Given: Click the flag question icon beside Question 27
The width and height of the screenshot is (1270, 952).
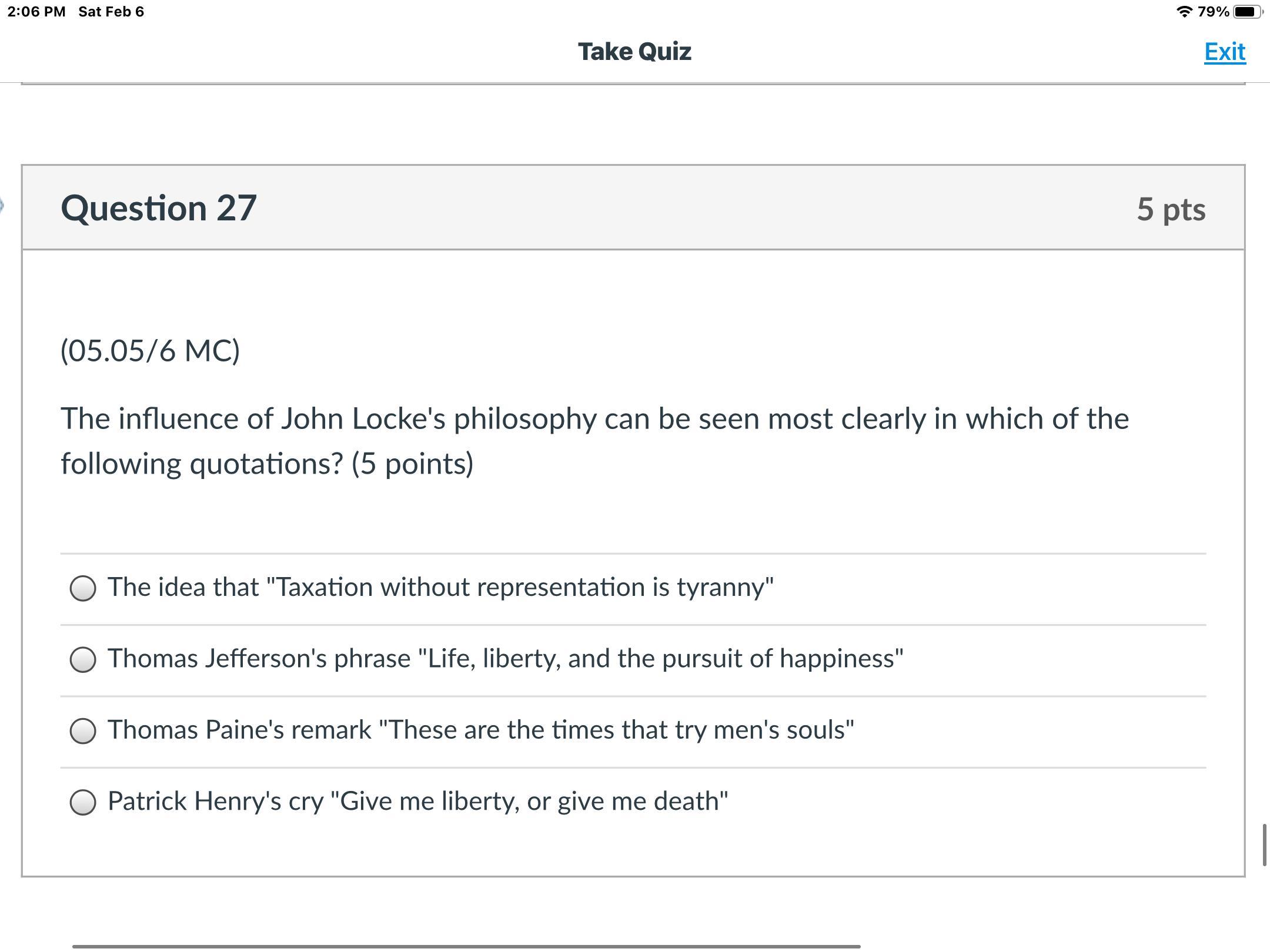Looking at the screenshot, I should pyautogui.click(x=2, y=206).
